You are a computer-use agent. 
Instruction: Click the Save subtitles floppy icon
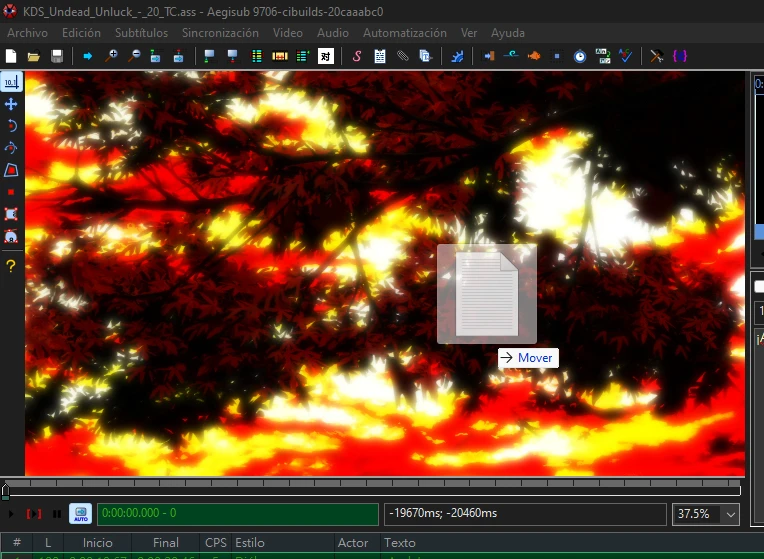tap(57, 56)
